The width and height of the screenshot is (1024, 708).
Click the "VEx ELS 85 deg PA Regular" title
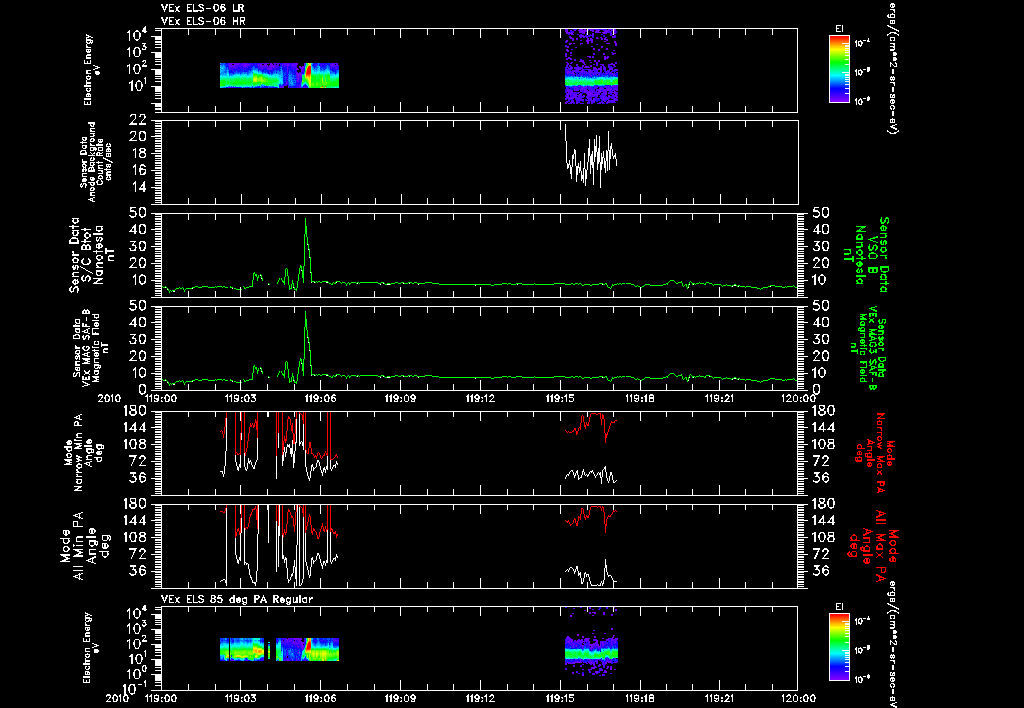coord(237,599)
